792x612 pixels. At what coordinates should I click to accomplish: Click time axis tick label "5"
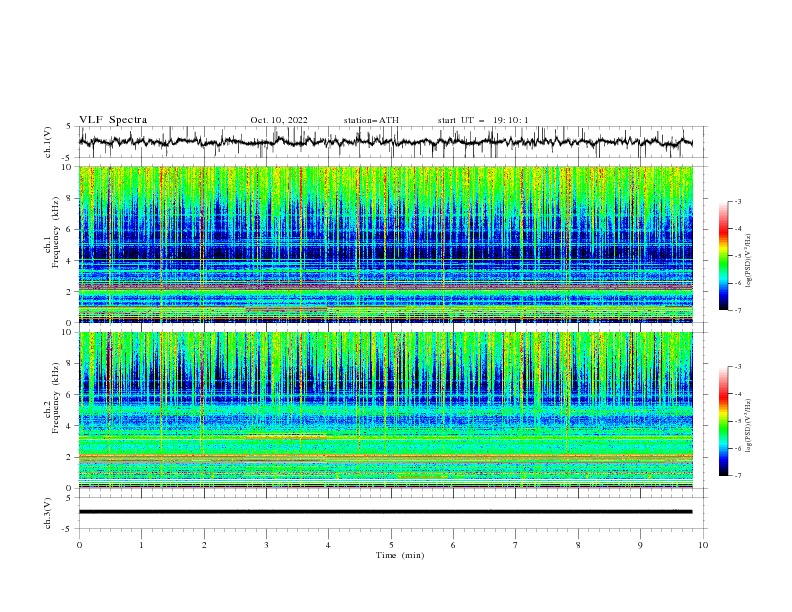(x=391, y=545)
